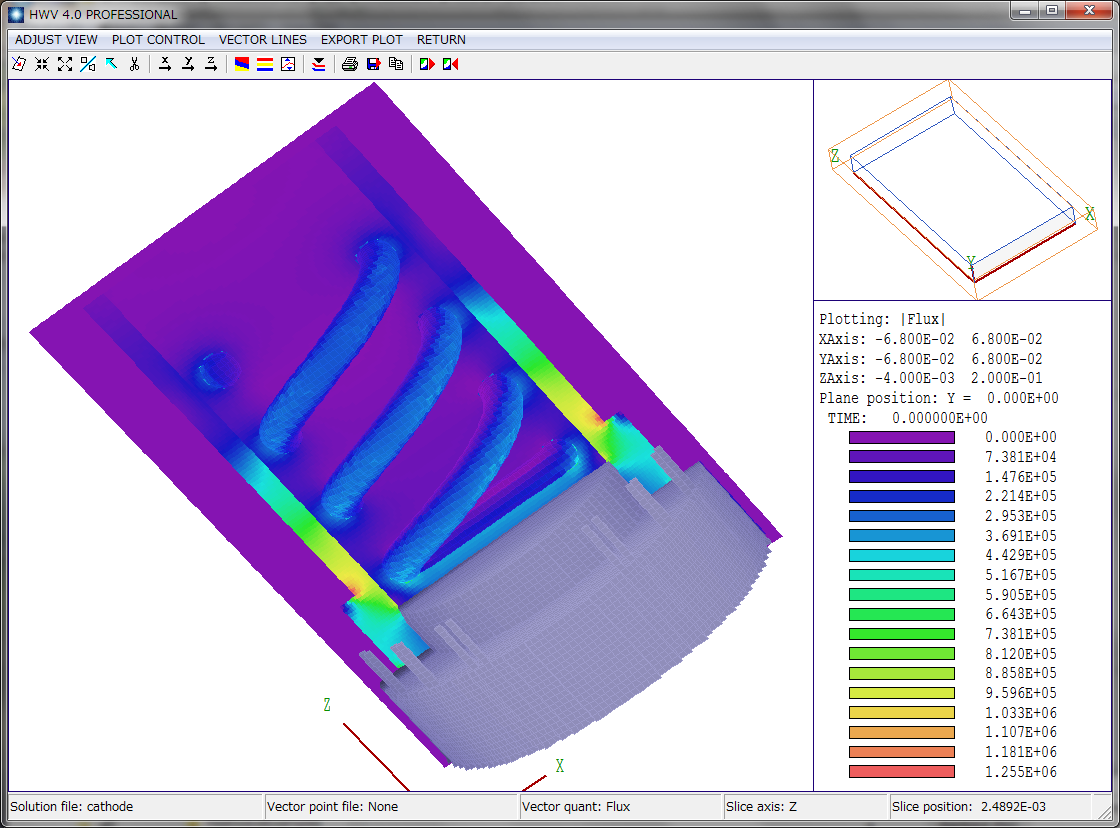
Task: Click RETURN in the menu bar
Action: click(441, 40)
